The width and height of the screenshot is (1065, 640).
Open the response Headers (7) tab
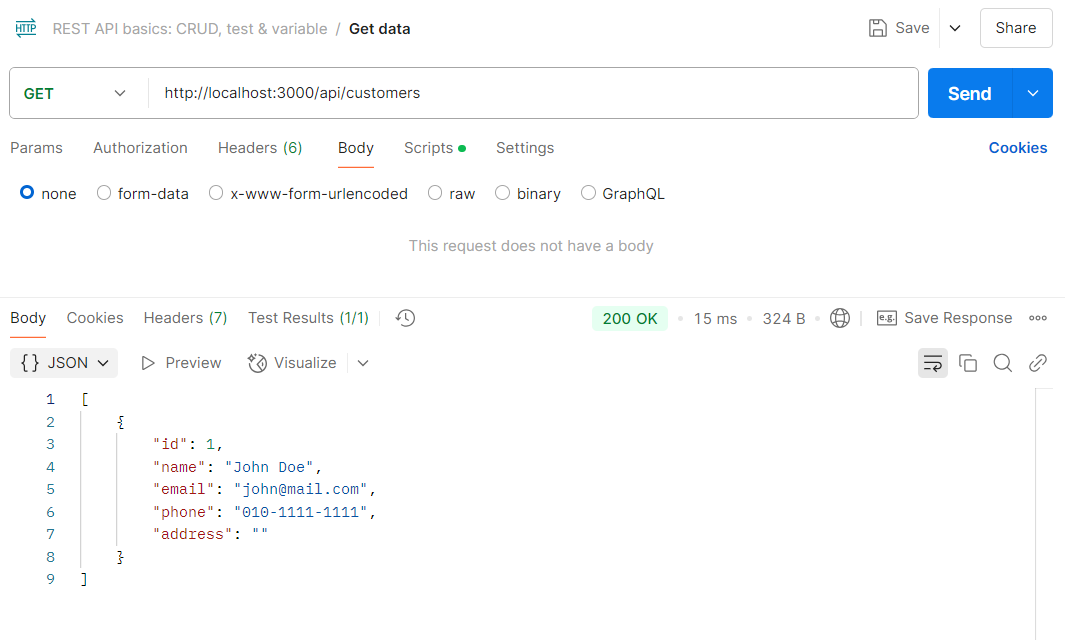click(x=185, y=318)
